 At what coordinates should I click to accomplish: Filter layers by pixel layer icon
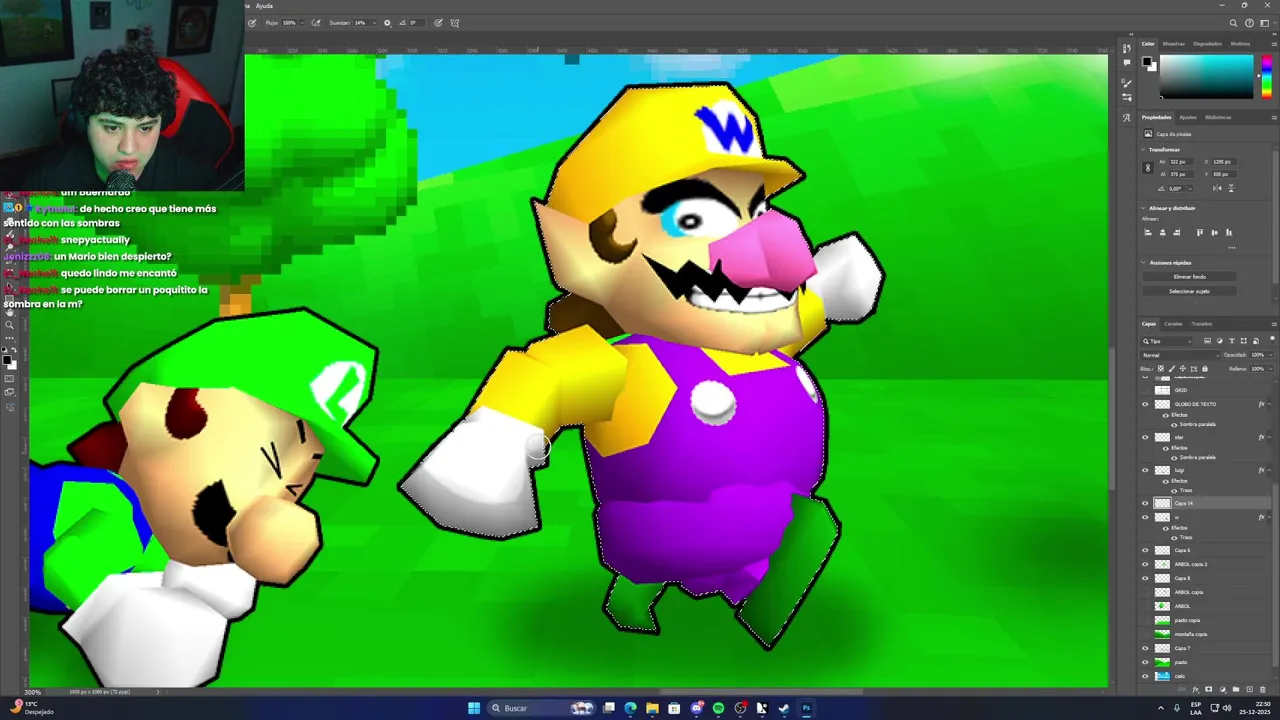1207,341
